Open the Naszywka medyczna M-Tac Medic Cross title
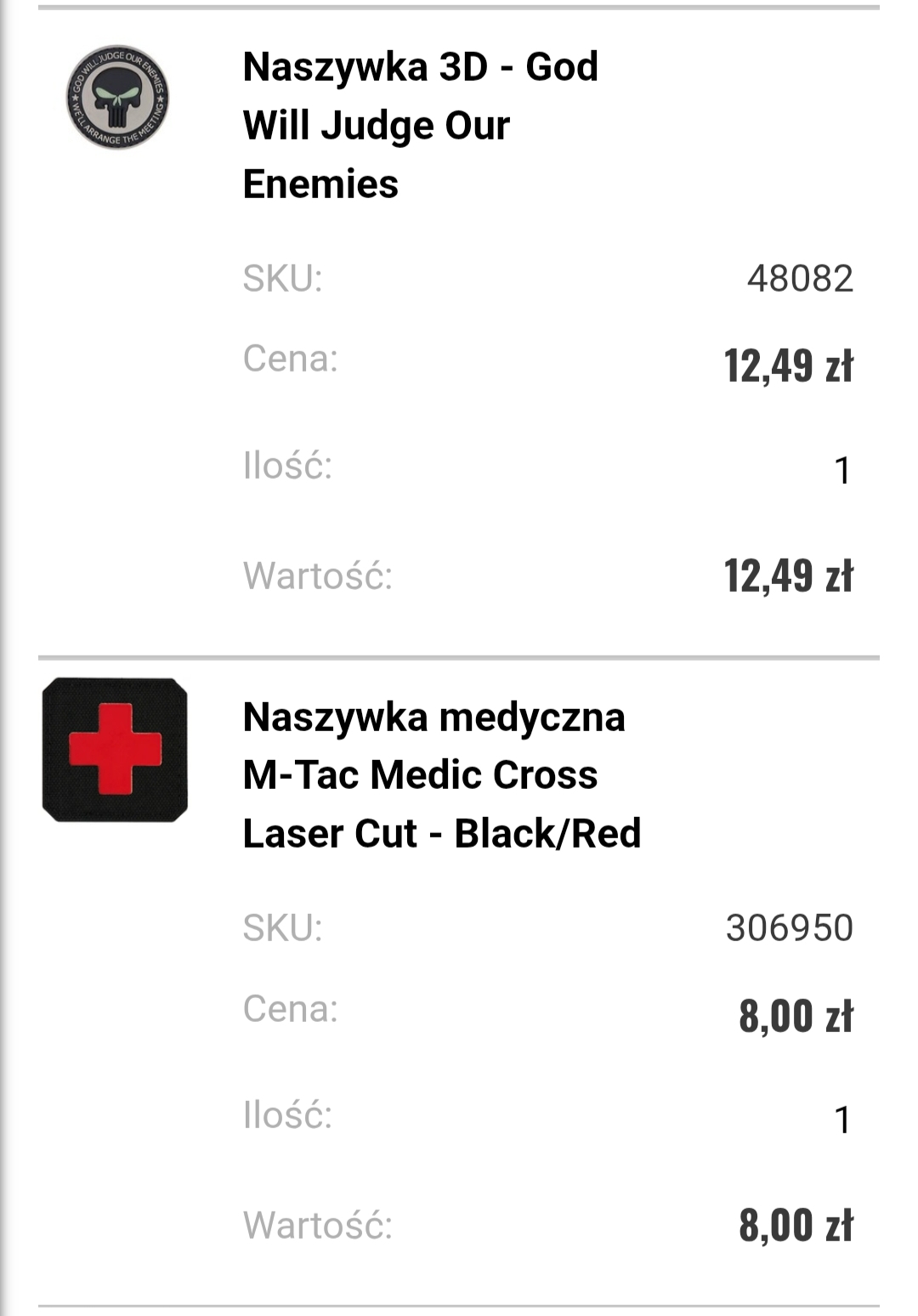This screenshot has width=918, height=1316. point(441,774)
